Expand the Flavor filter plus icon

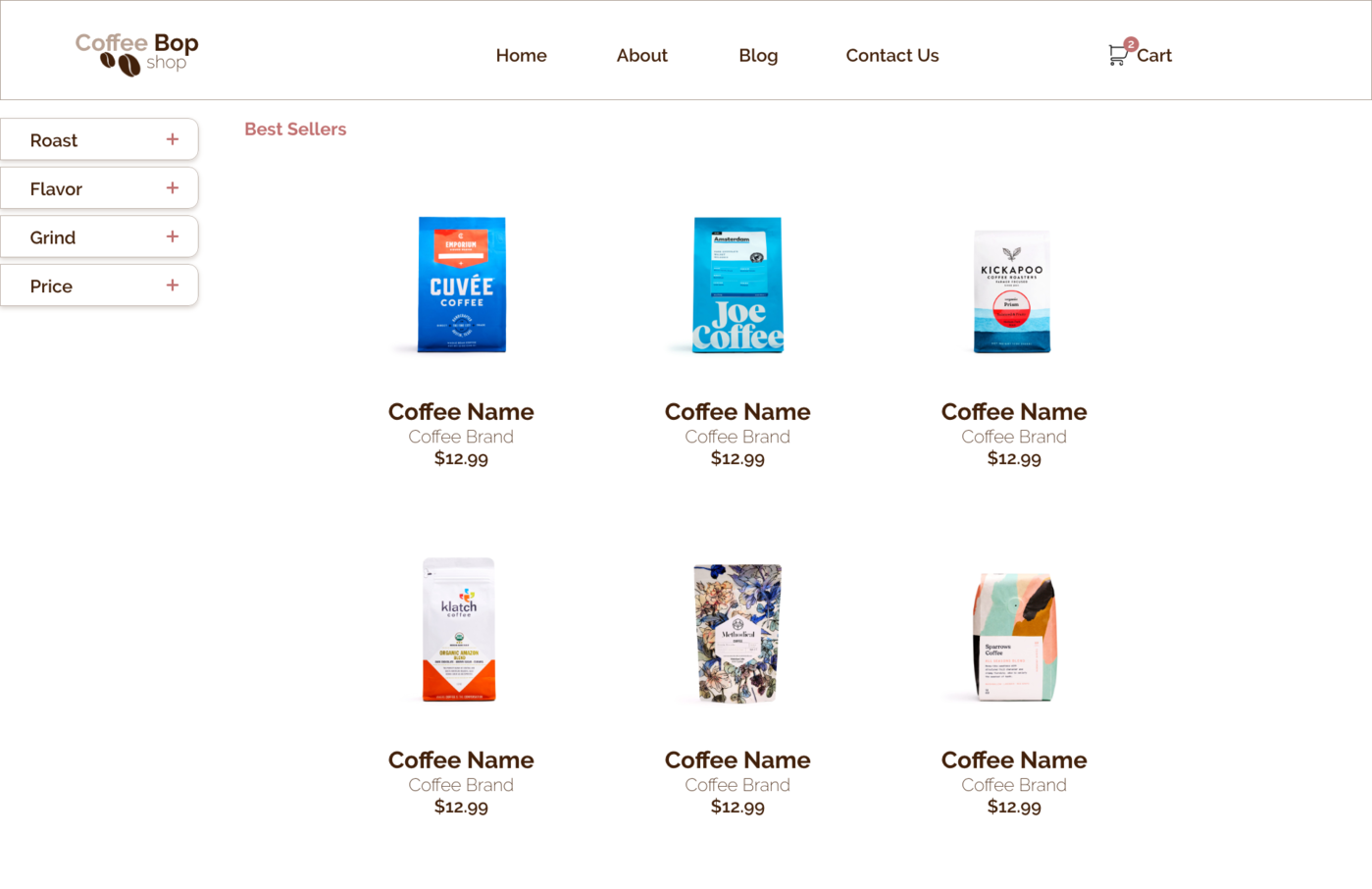173,187
